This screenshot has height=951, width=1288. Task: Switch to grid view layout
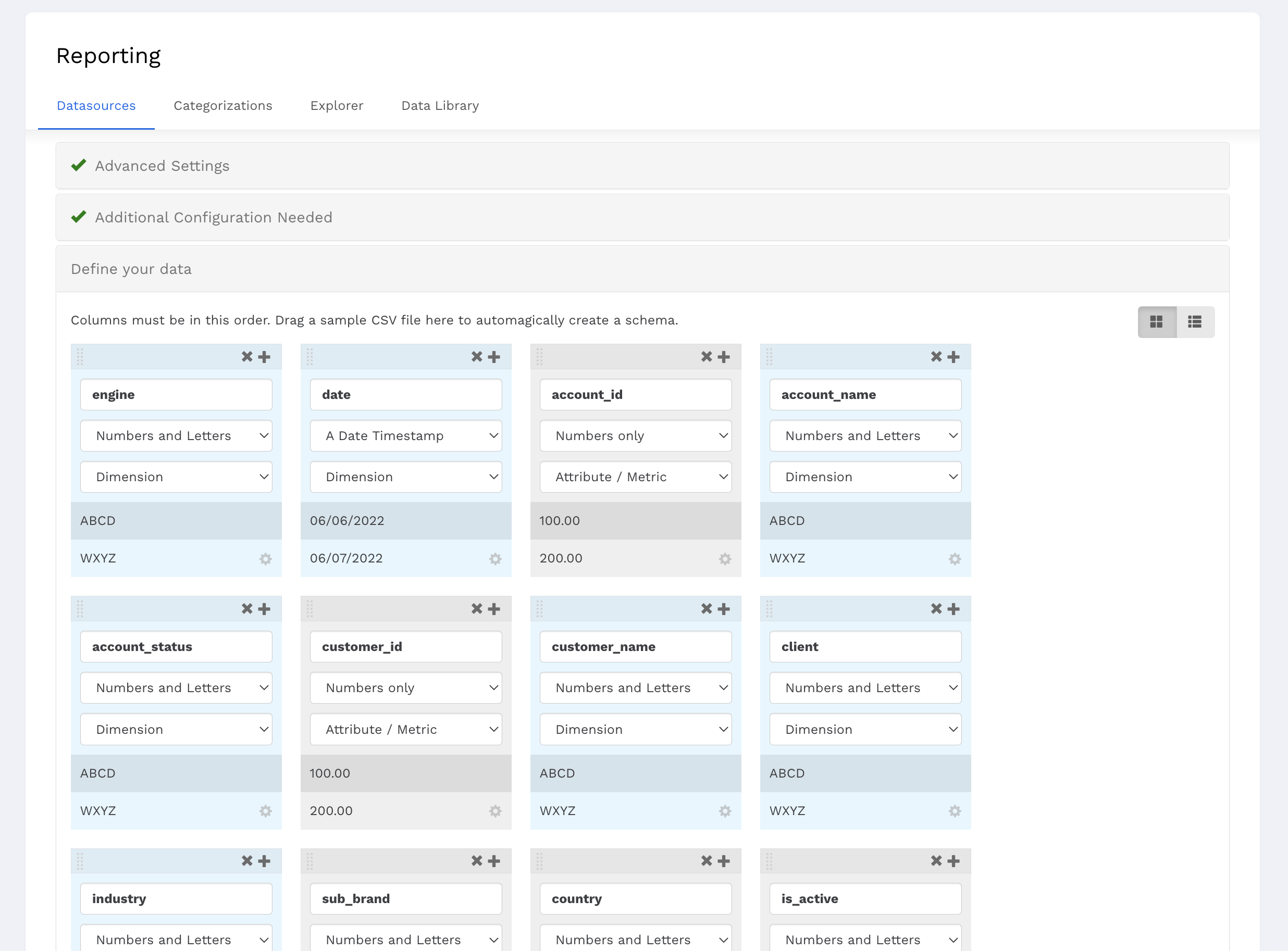point(1156,322)
